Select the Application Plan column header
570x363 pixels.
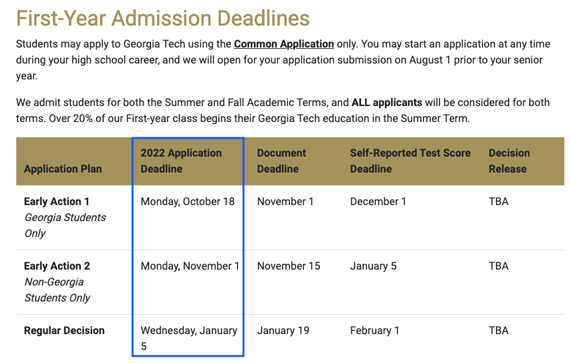click(x=63, y=169)
